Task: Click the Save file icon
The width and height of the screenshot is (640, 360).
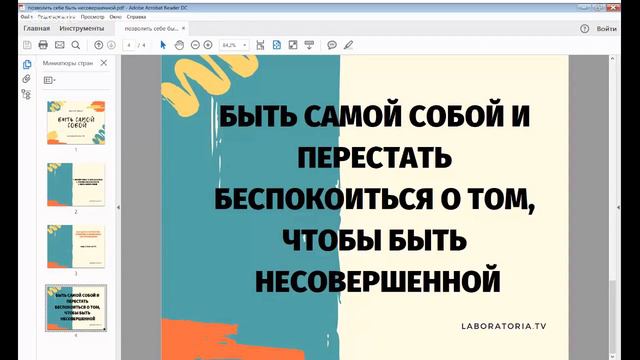Action: point(27,45)
